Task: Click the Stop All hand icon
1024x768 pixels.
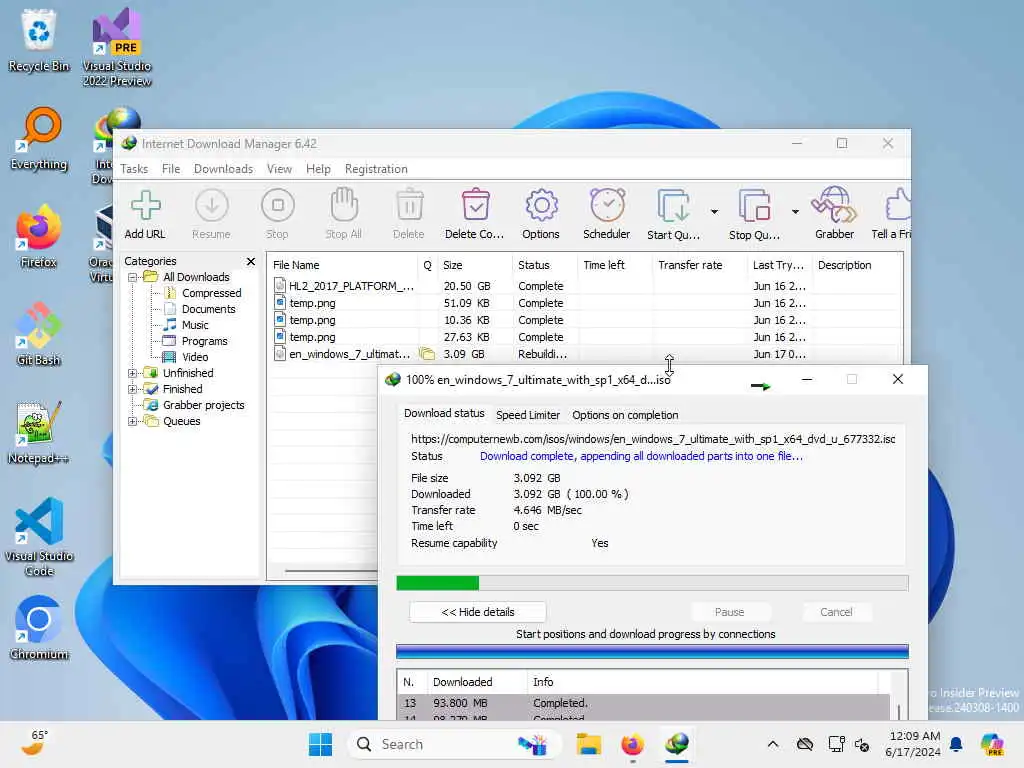Action: (x=344, y=214)
